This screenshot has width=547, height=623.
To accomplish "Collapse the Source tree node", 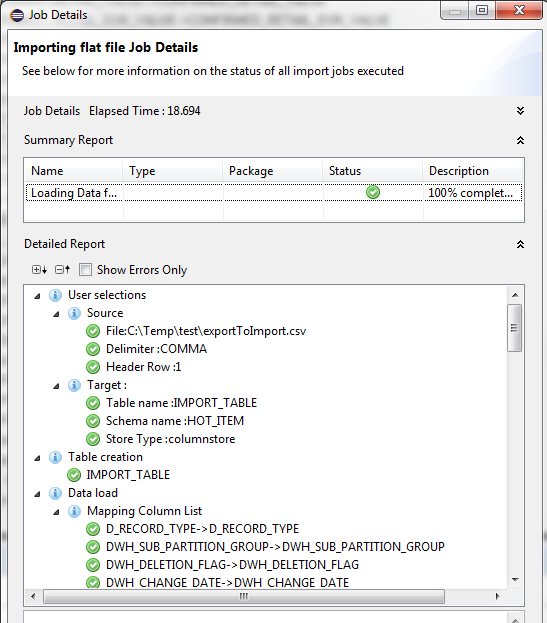I will (56, 314).
